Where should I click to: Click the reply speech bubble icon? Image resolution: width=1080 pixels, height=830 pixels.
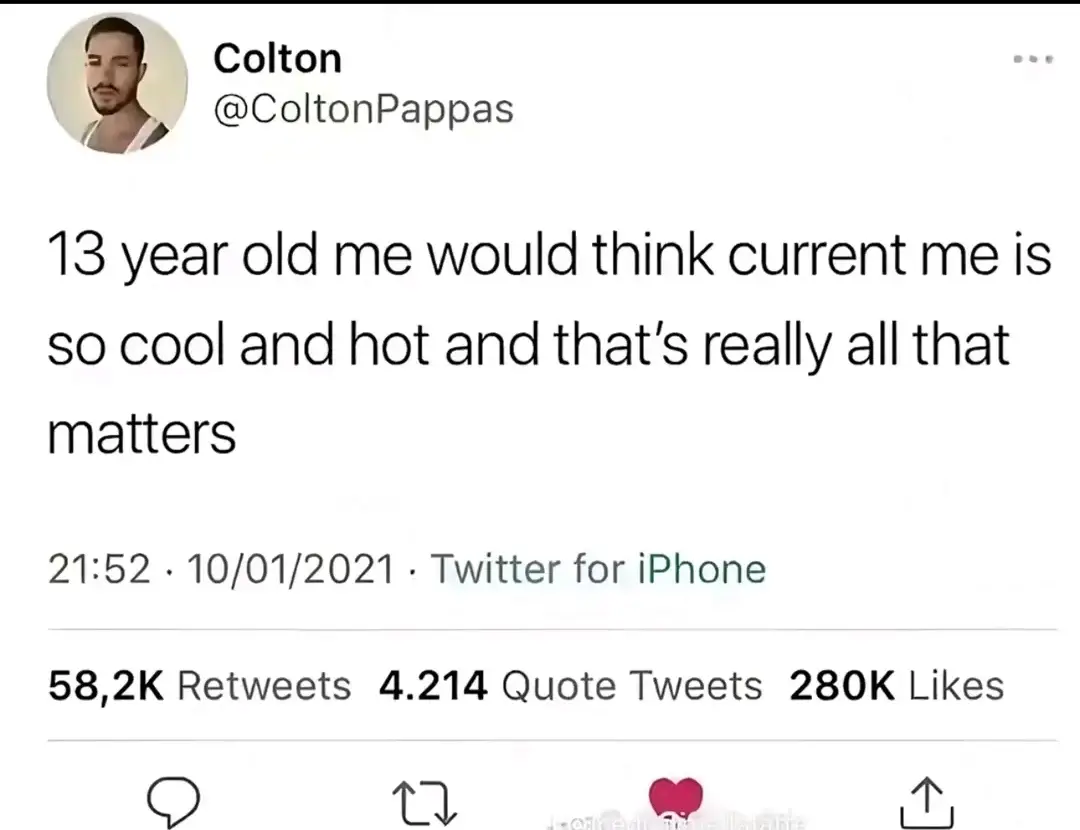[x=174, y=801]
